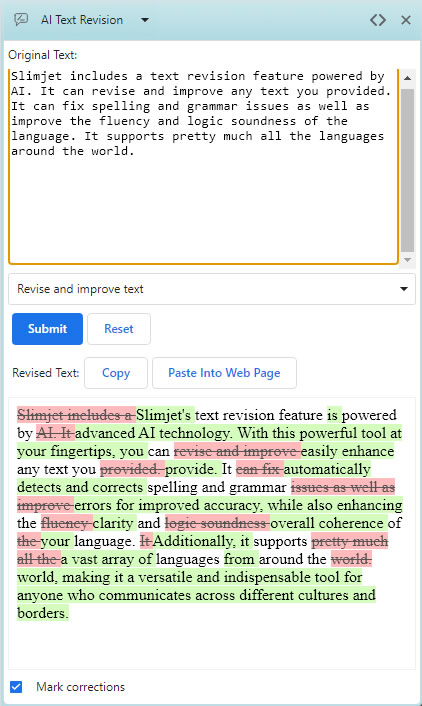The height and width of the screenshot is (706, 422).
Task: Click Paste Into Web Page button
Action: [x=224, y=373]
